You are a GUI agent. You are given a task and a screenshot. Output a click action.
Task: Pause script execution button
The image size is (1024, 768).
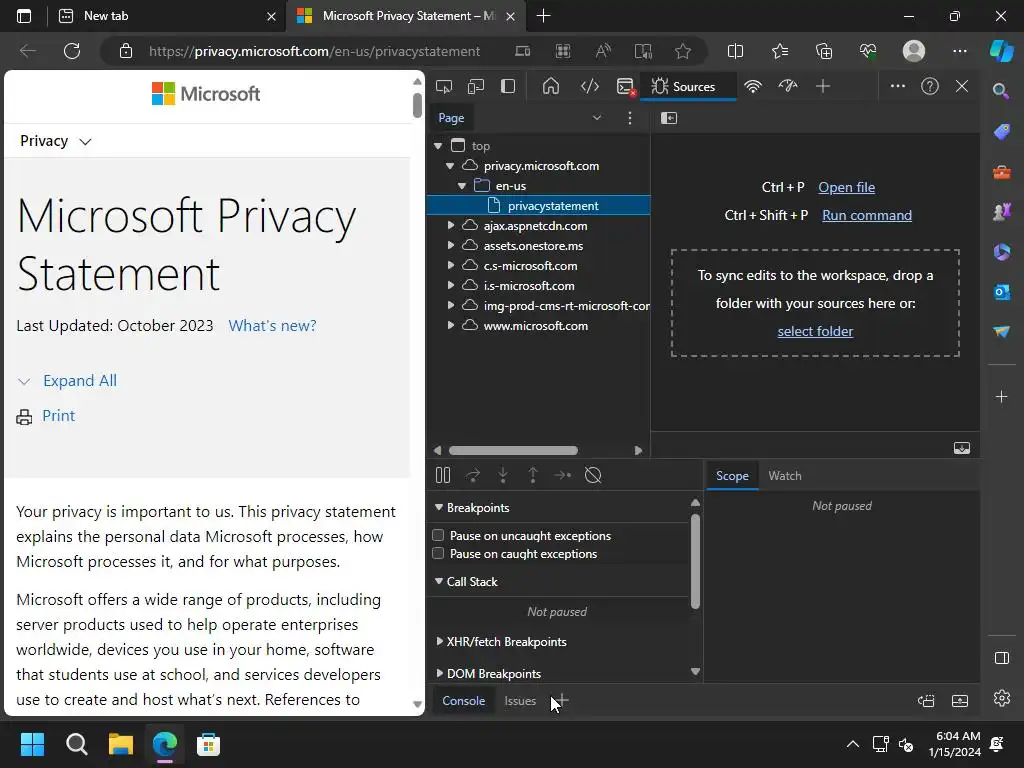(443, 475)
